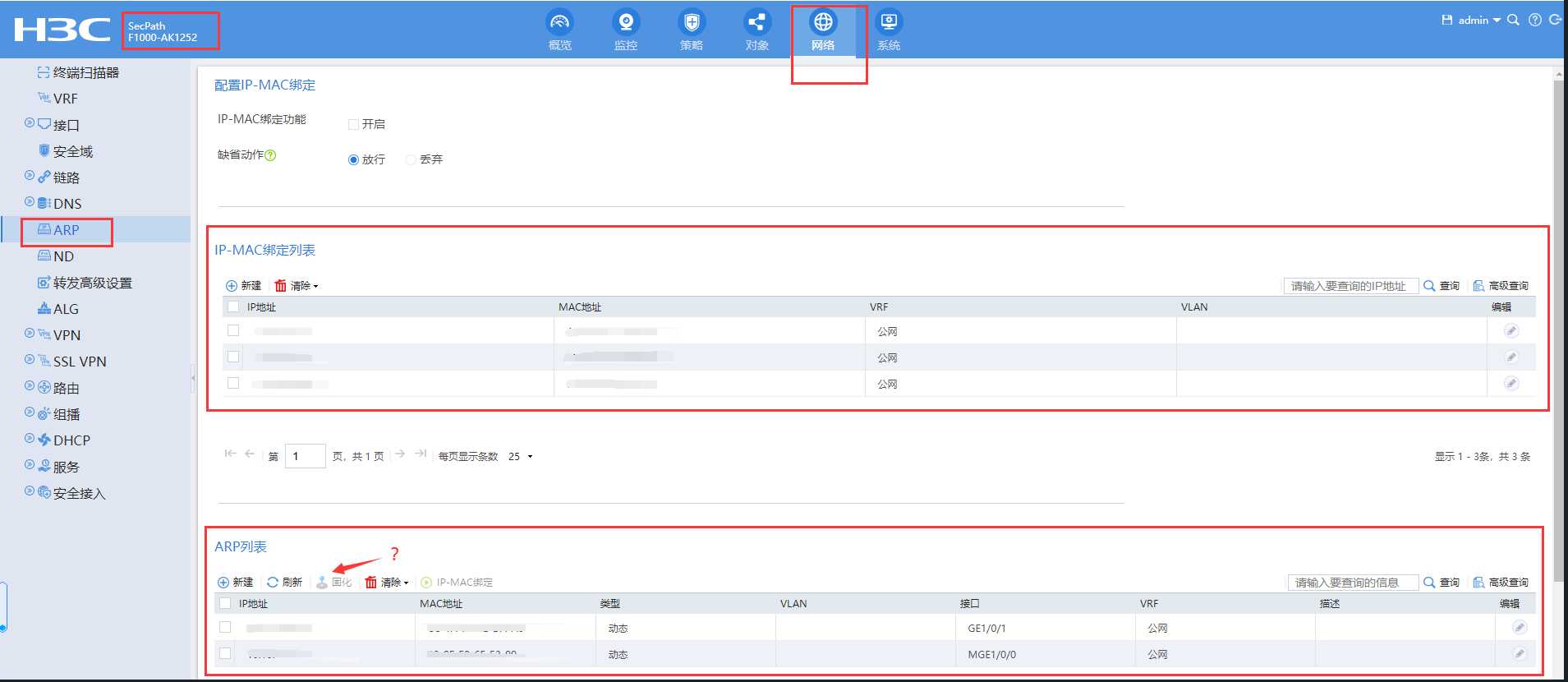
Task: Open the 清除 dropdown in IP-MAC绑定列表
Action: pyautogui.click(x=297, y=286)
